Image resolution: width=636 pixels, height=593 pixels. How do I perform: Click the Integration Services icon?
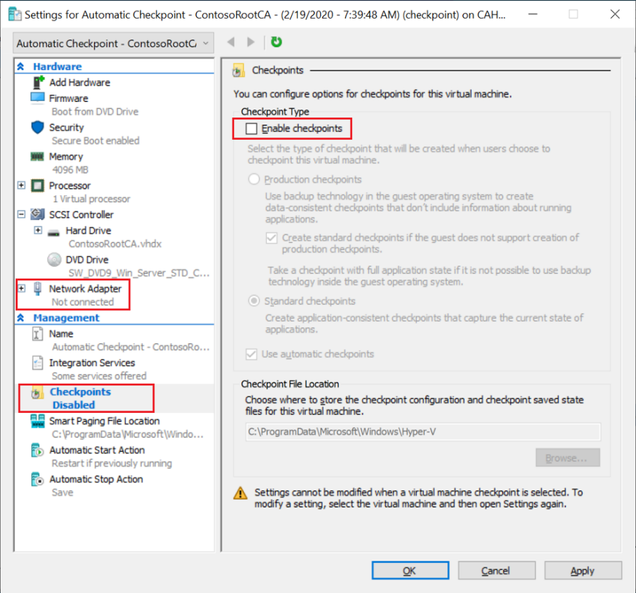click(37, 363)
